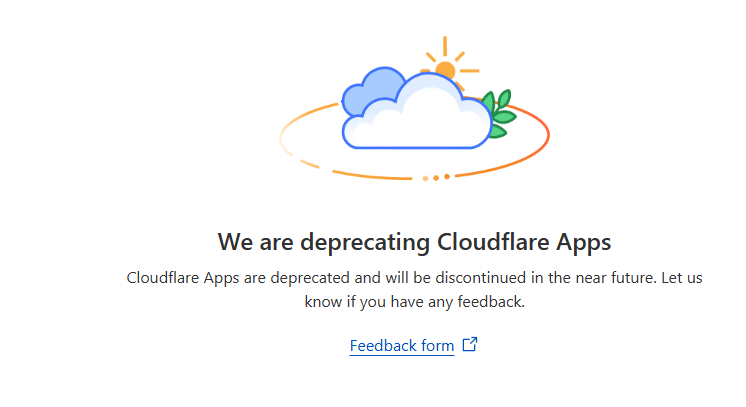Click the "We are deprecating Cloudflare Apps" heading

tap(414, 242)
